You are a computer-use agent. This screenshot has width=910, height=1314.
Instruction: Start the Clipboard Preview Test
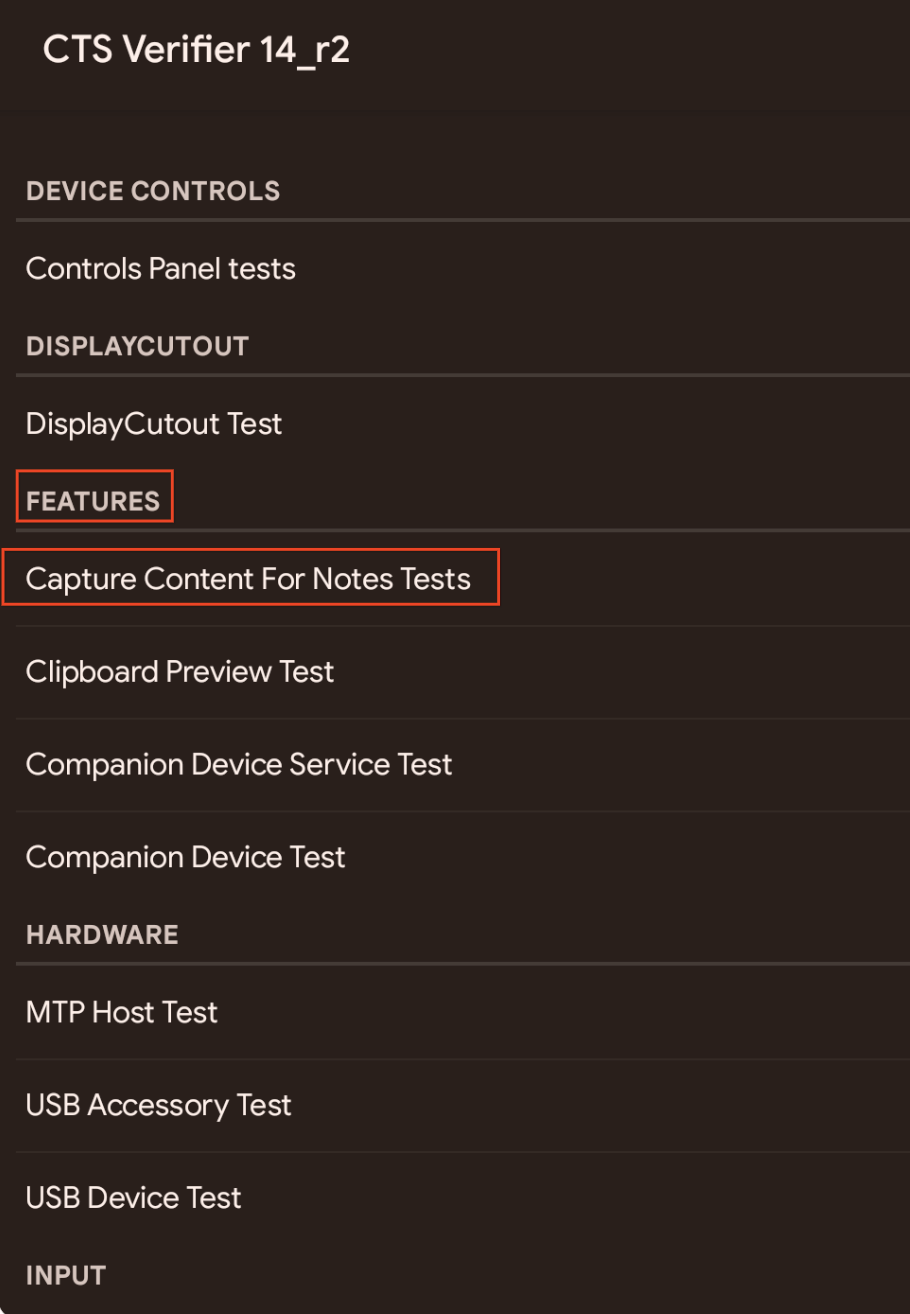point(179,671)
